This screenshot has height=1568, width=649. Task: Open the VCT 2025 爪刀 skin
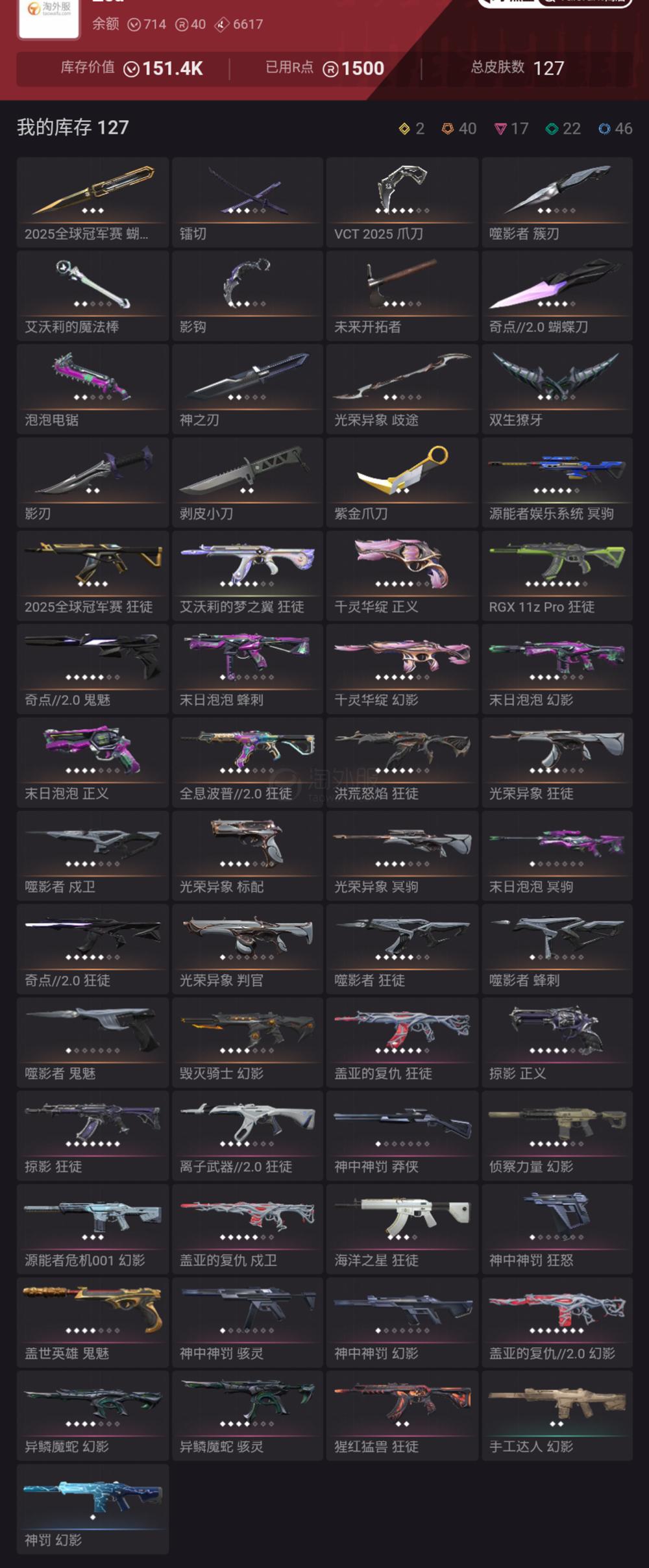click(x=402, y=202)
